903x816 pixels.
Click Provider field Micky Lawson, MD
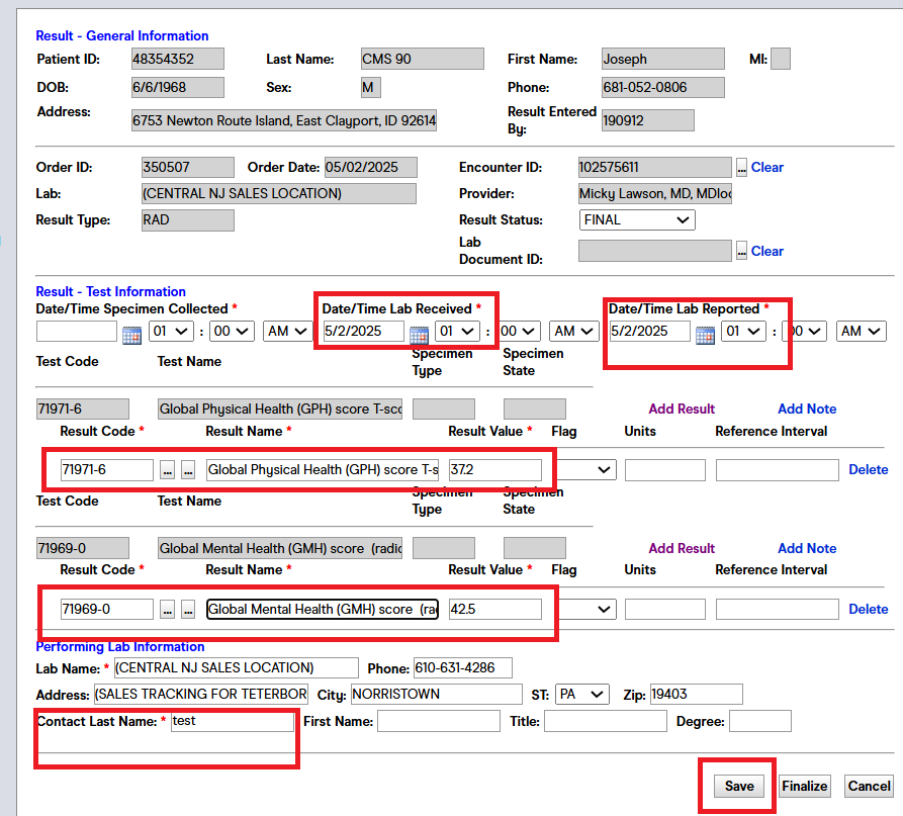655,193
